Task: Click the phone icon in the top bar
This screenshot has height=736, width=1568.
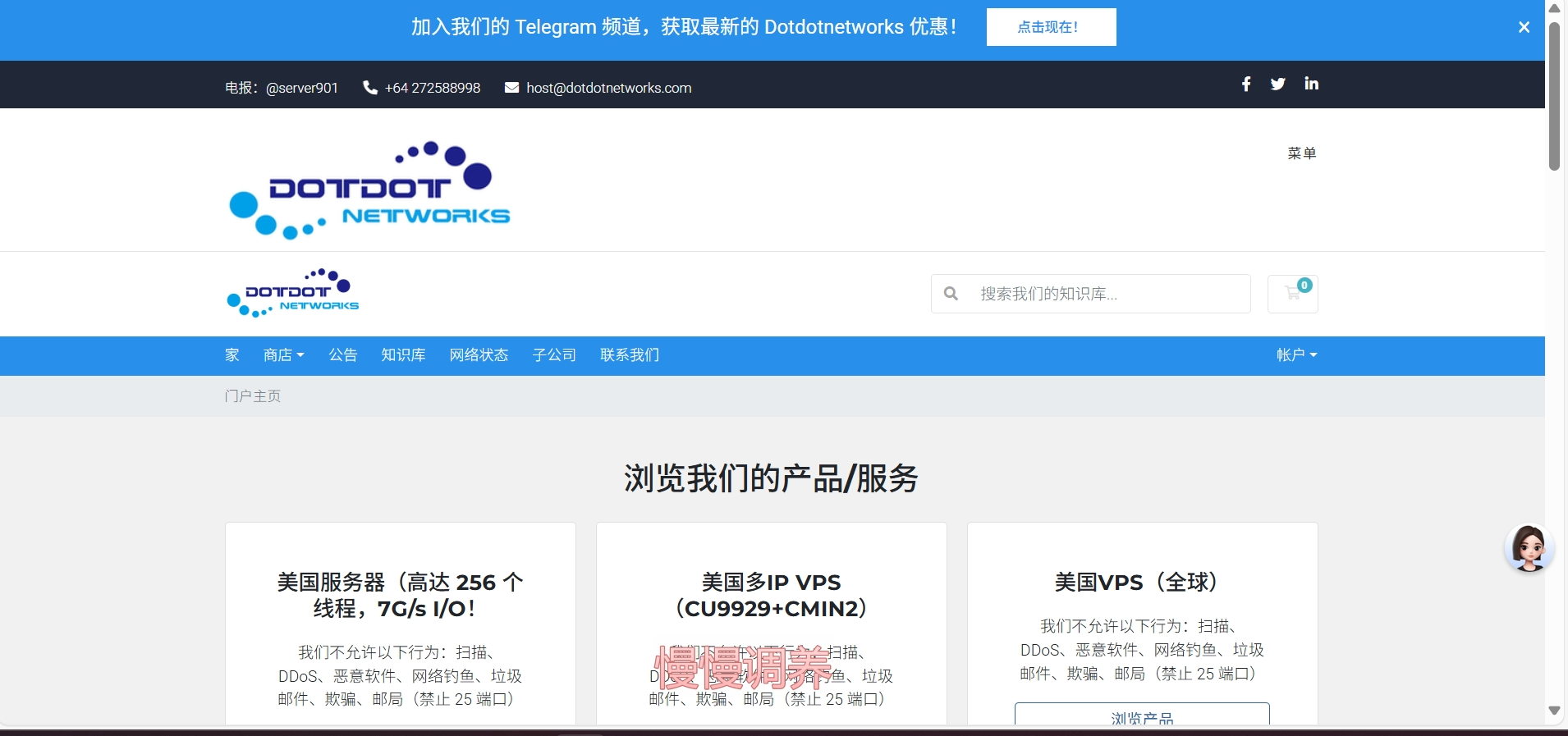Action: tap(370, 88)
